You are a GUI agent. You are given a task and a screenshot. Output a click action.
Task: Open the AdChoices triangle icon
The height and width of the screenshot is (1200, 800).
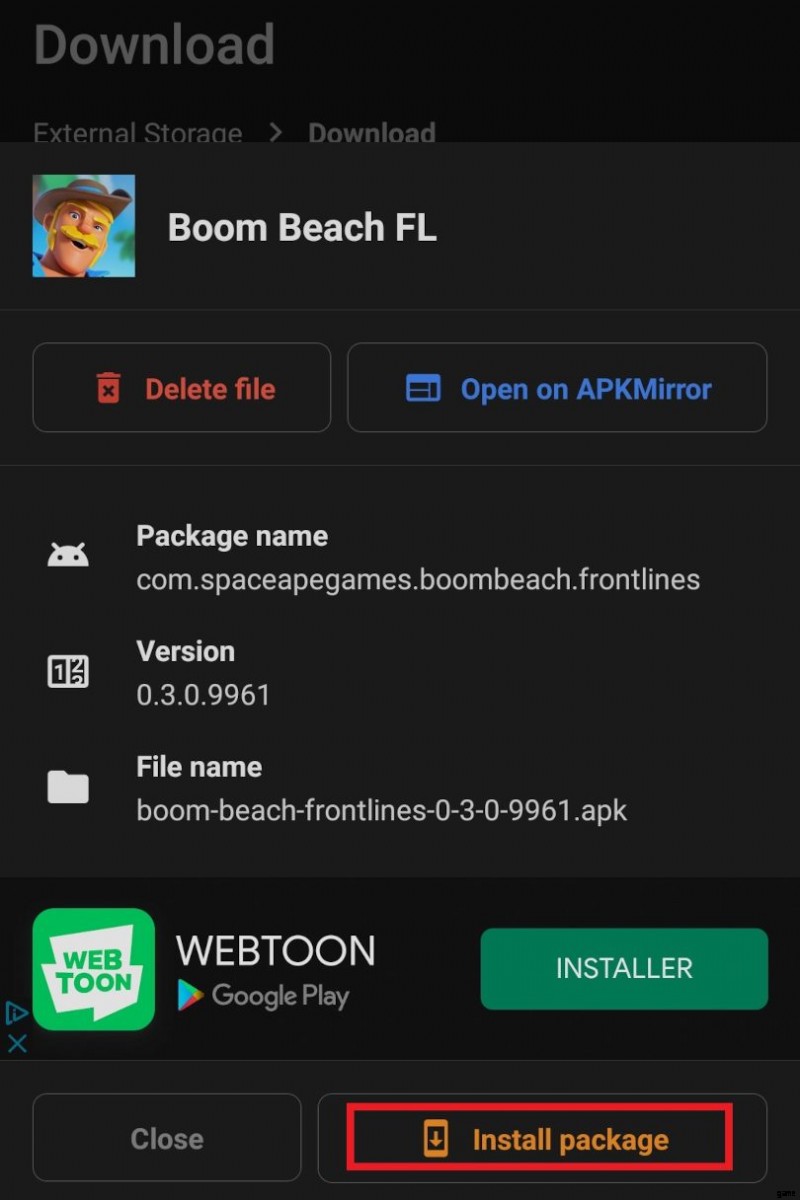coord(16,1013)
